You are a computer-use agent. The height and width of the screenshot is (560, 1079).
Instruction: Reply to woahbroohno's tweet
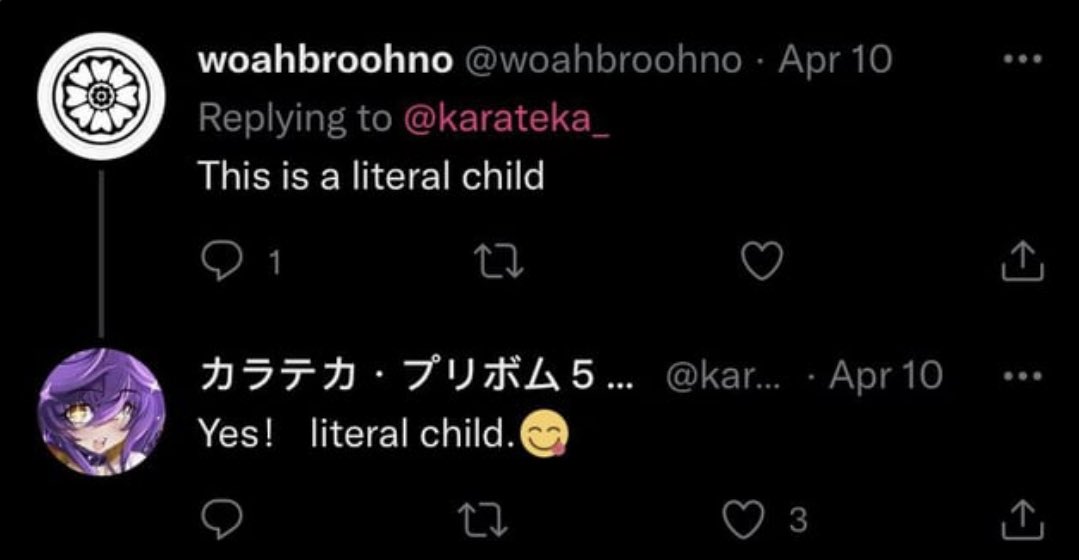point(218,262)
